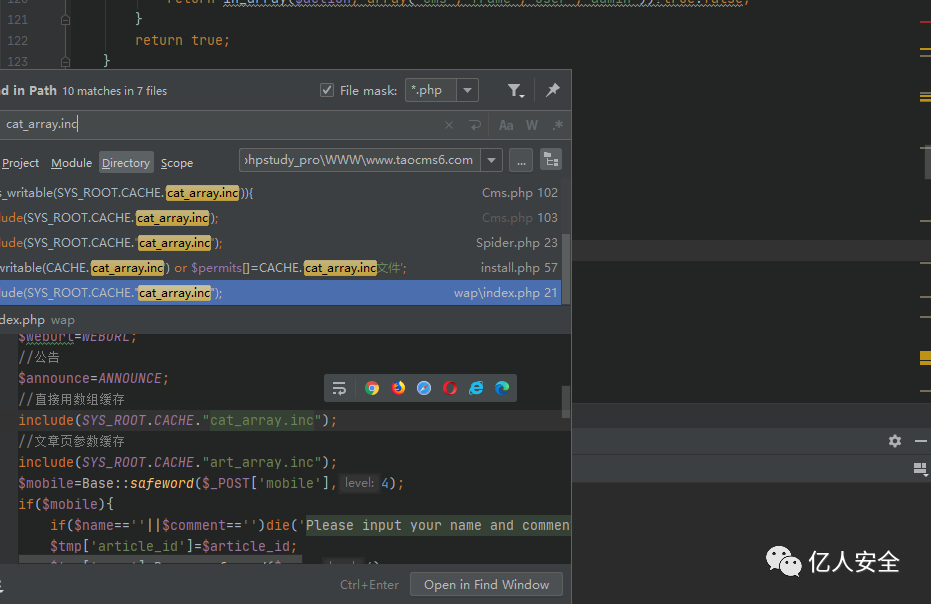Switch to Project scope tab
The width and height of the screenshot is (931, 604).
click(20, 163)
